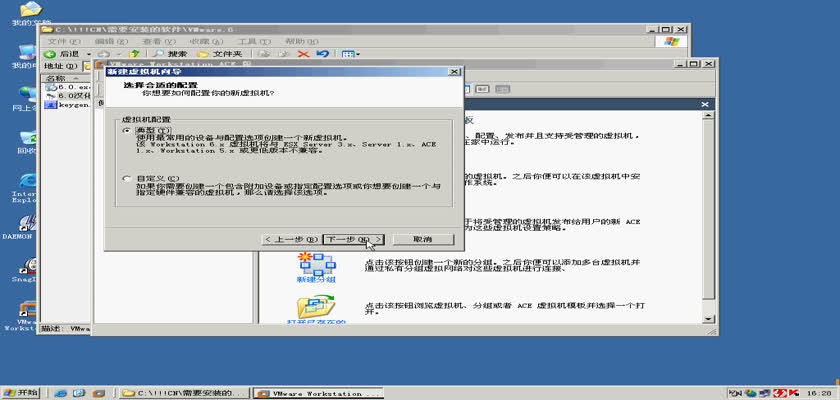The height and width of the screenshot is (400, 840).
Task: Switch to Explorer folder taskbar button
Action: pyautogui.click(x=185, y=393)
